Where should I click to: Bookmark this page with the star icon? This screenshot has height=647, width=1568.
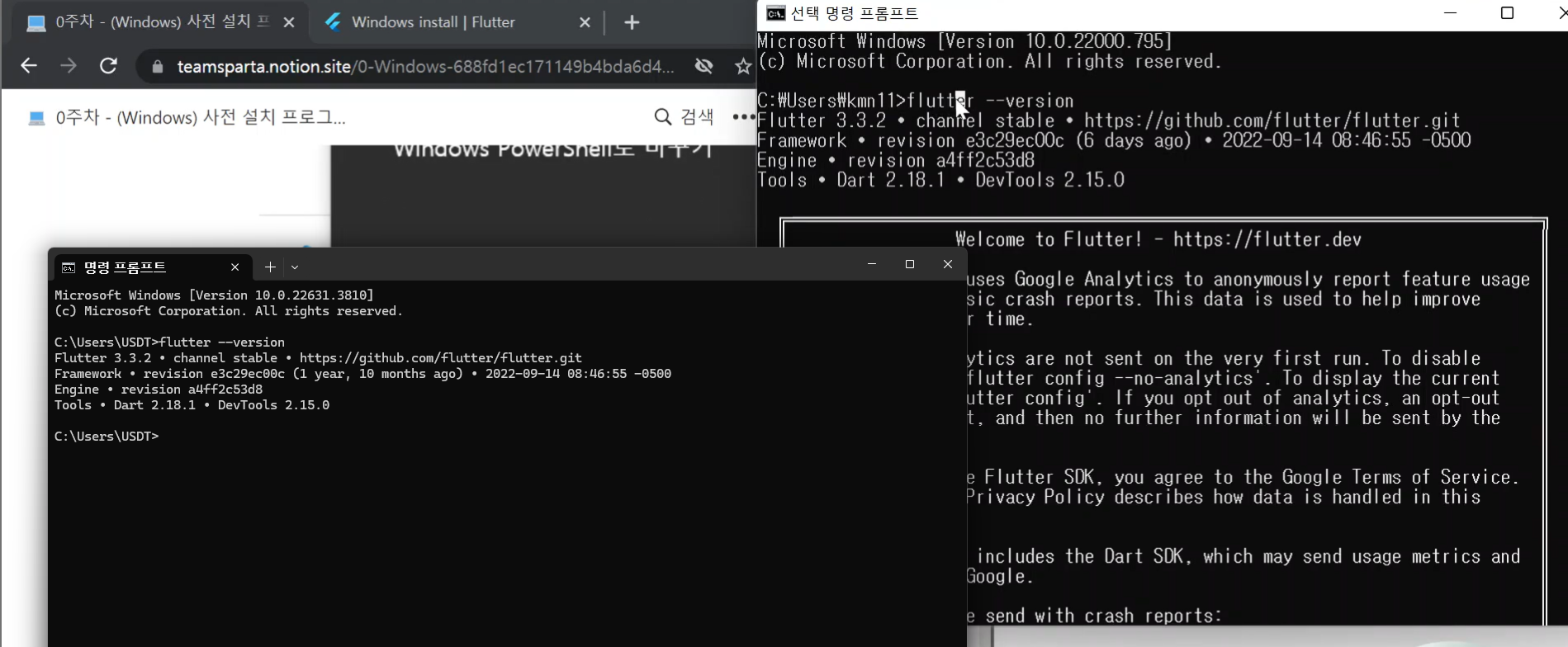click(x=743, y=67)
